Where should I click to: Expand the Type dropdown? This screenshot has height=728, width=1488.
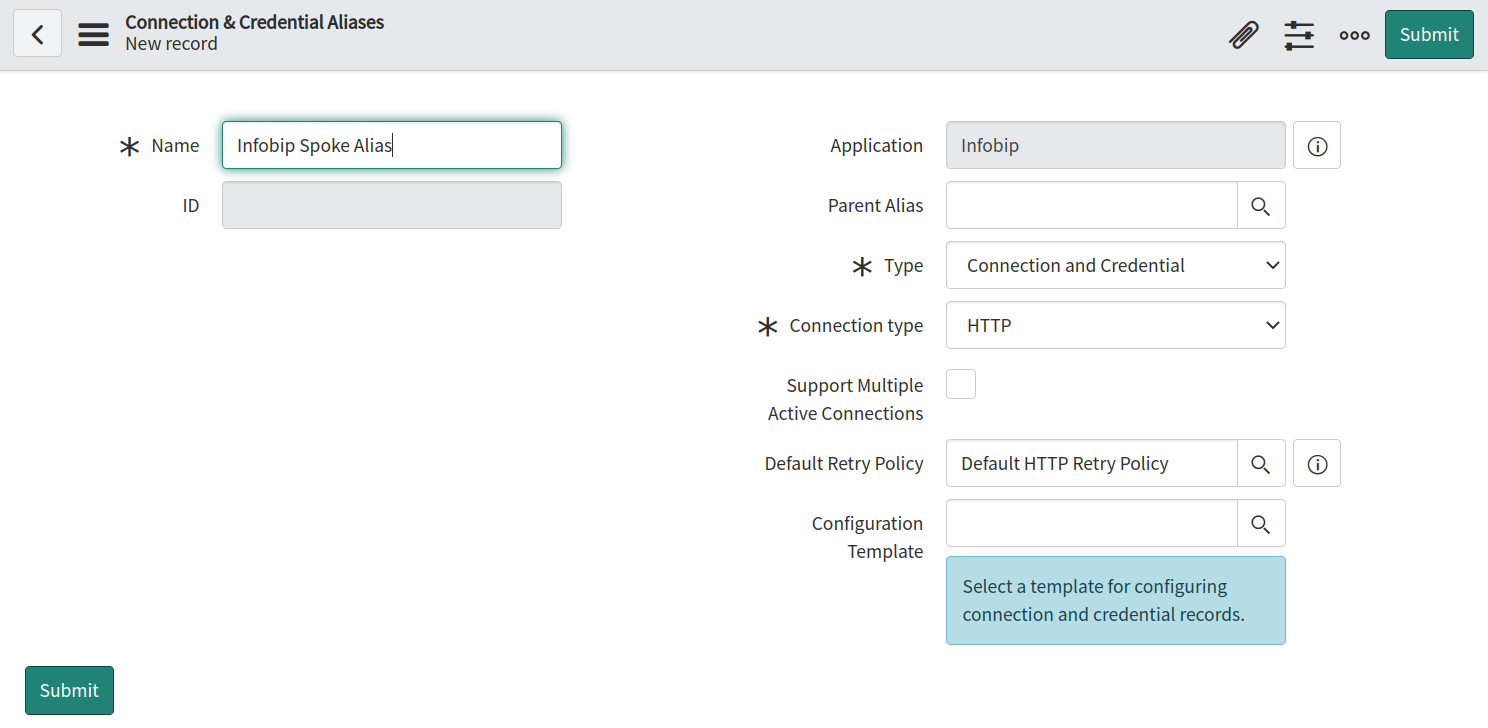tap(1115, 266)
